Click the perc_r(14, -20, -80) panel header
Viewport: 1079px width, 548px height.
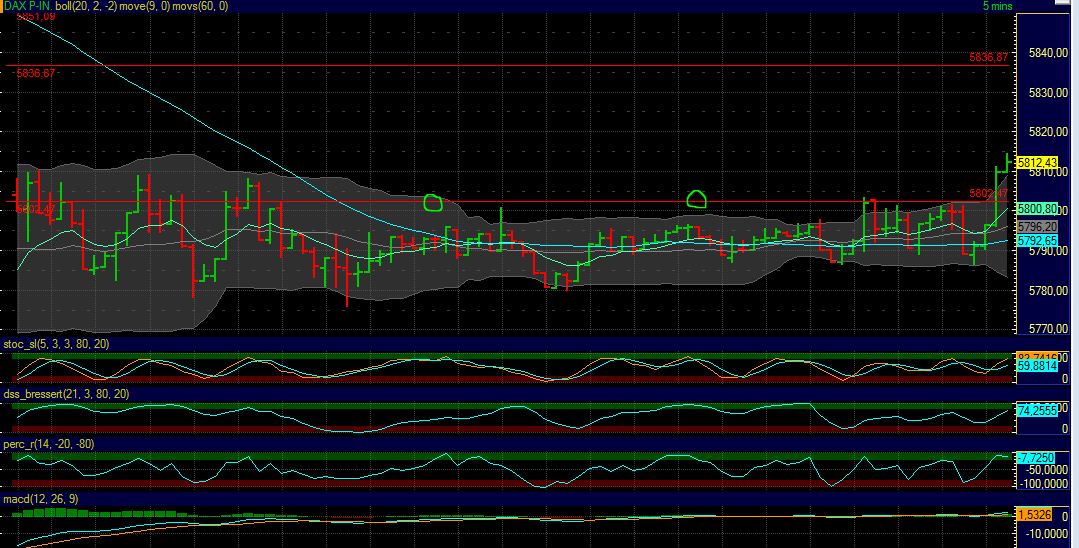(49, 443)
